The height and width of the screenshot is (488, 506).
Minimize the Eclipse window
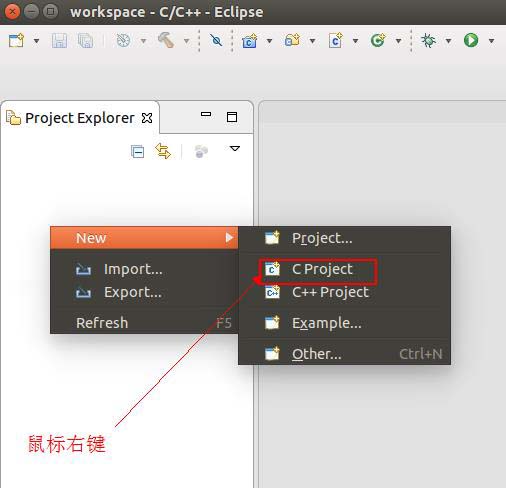point(32,12)
